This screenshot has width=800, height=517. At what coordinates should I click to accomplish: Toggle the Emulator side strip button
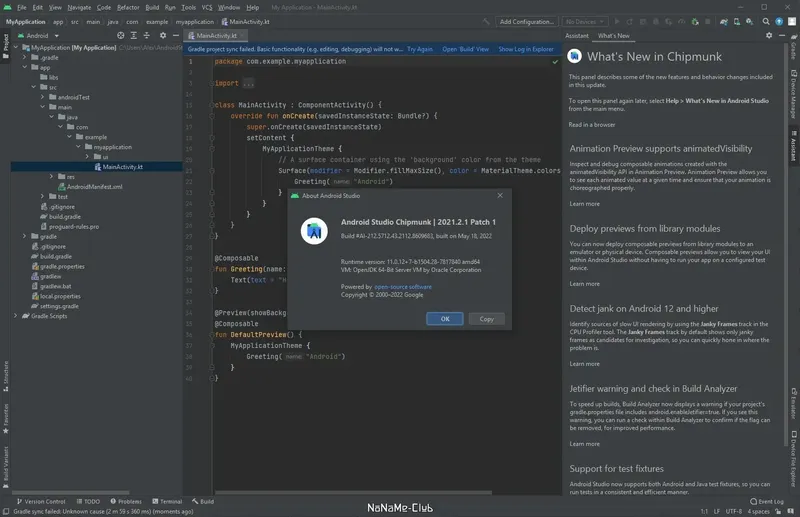click(794, 404)
